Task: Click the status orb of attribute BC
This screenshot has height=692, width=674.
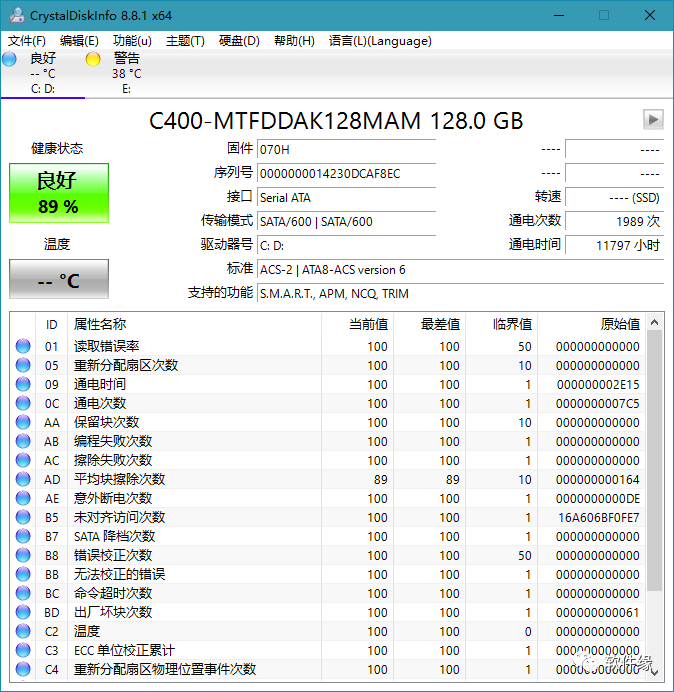Action: coord(23,593)
